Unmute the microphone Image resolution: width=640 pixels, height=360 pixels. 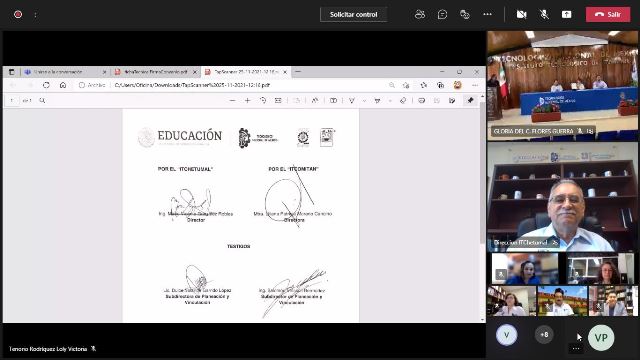pos(544,14)
